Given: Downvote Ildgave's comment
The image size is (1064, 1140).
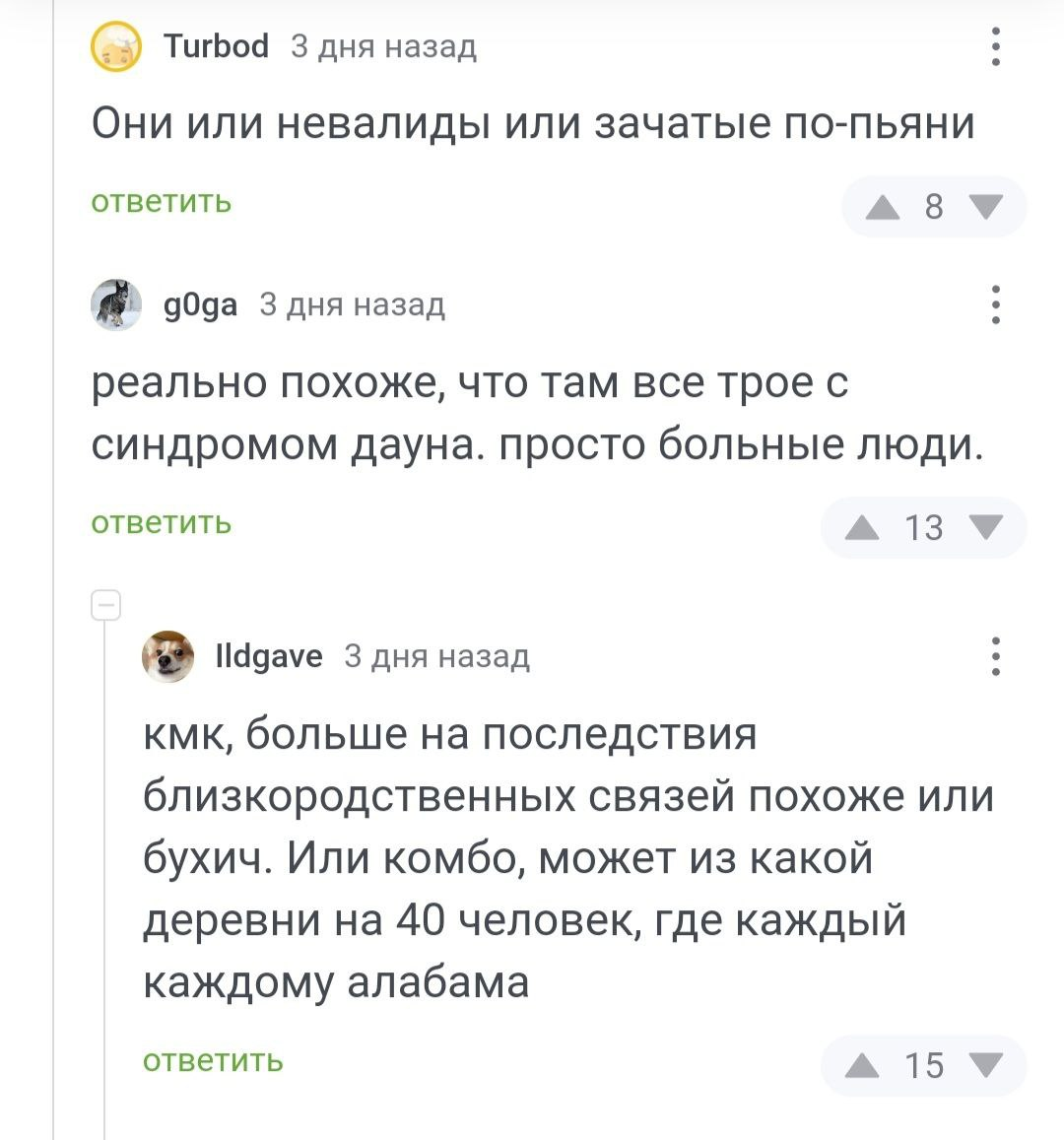Looking at the screenshot, I should (985, 1065).
